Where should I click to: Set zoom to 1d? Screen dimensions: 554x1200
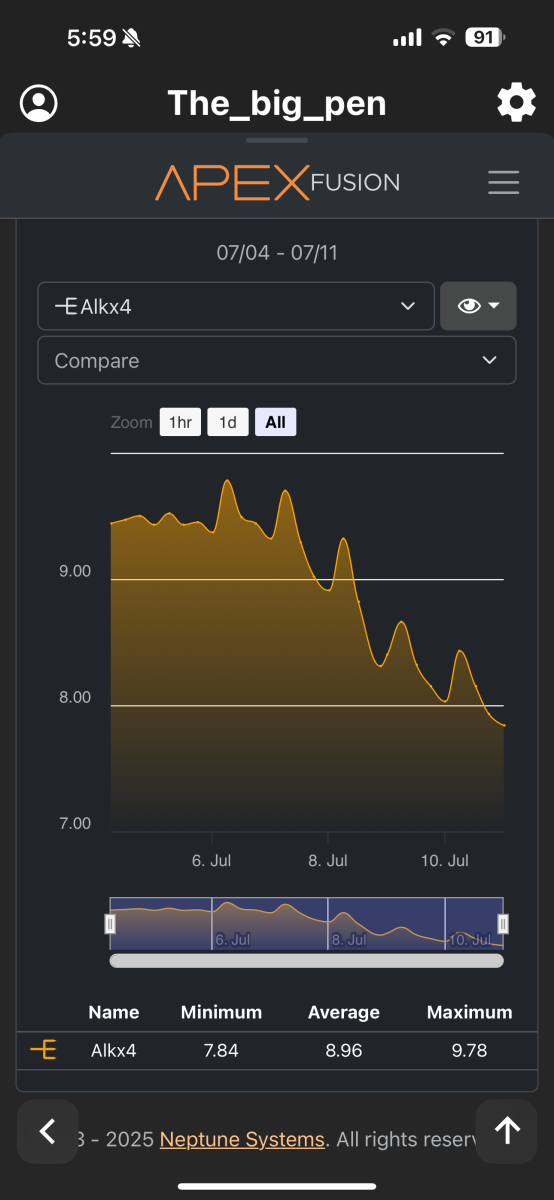(228, 422)
